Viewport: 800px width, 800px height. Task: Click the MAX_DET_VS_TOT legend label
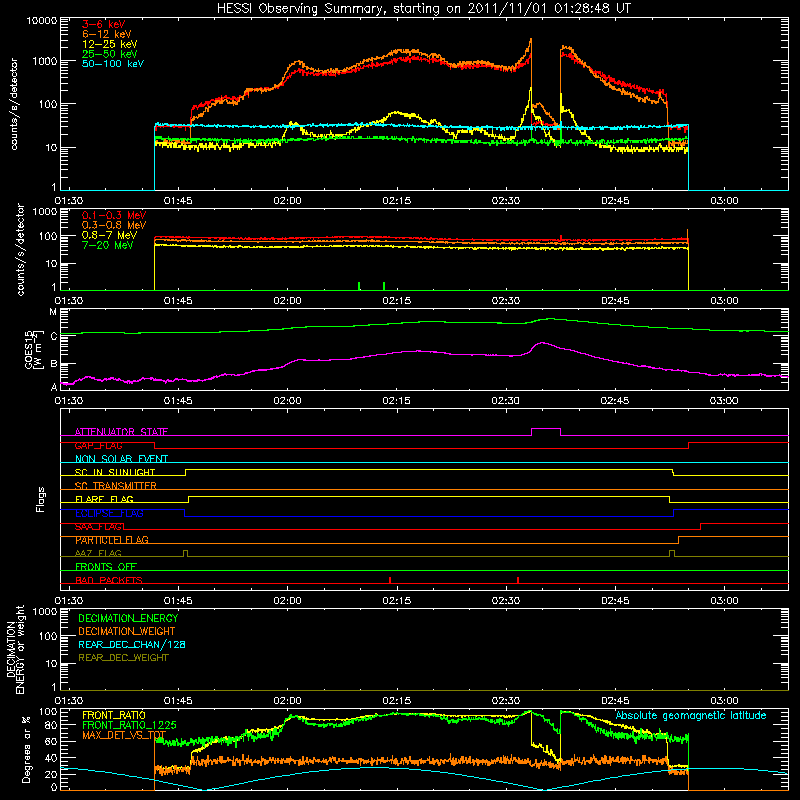pos(124,735)
